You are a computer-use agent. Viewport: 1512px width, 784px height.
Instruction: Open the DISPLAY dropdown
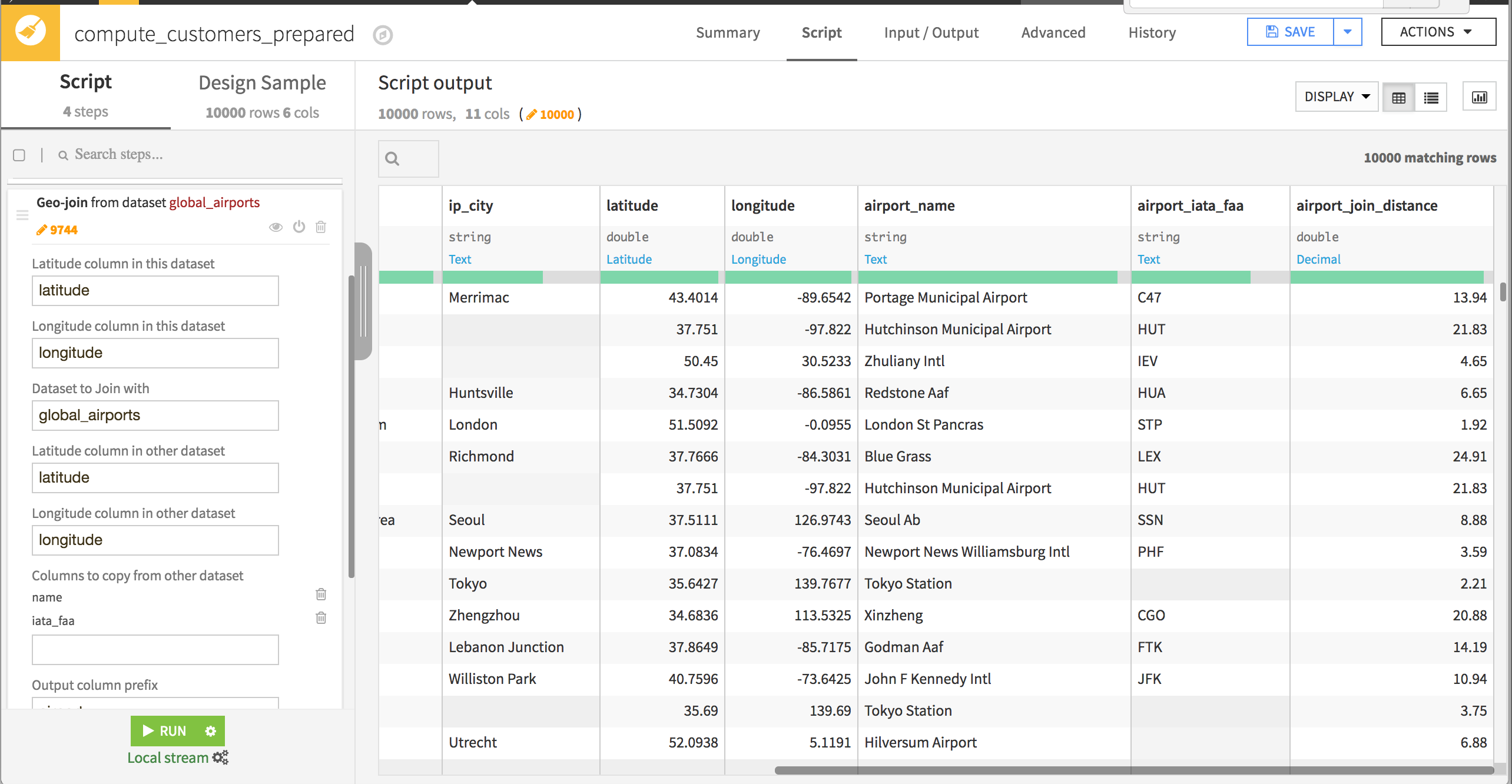click(x=1337, y=97)
